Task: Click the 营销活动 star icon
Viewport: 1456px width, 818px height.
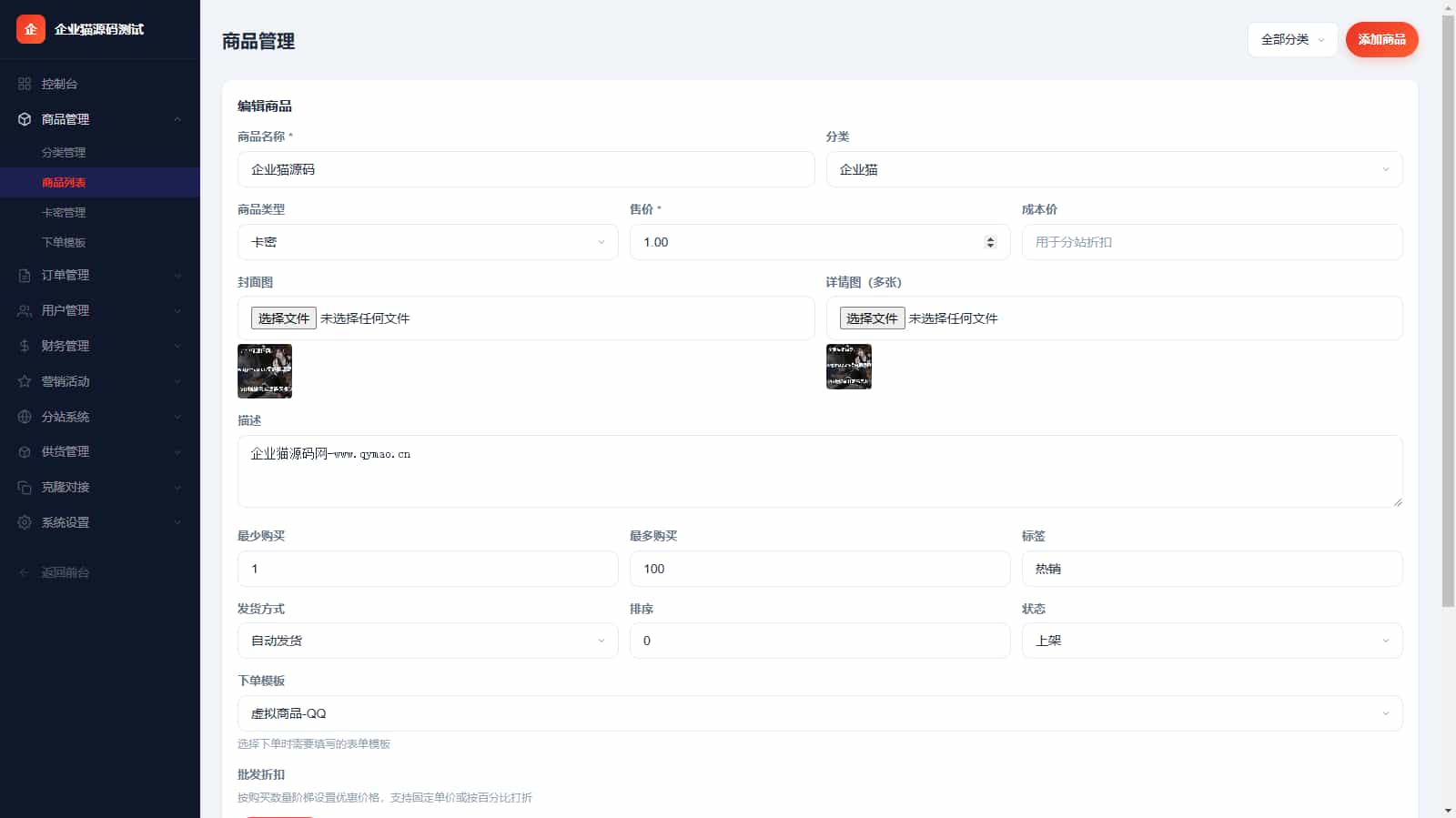Action: point(25,381)
